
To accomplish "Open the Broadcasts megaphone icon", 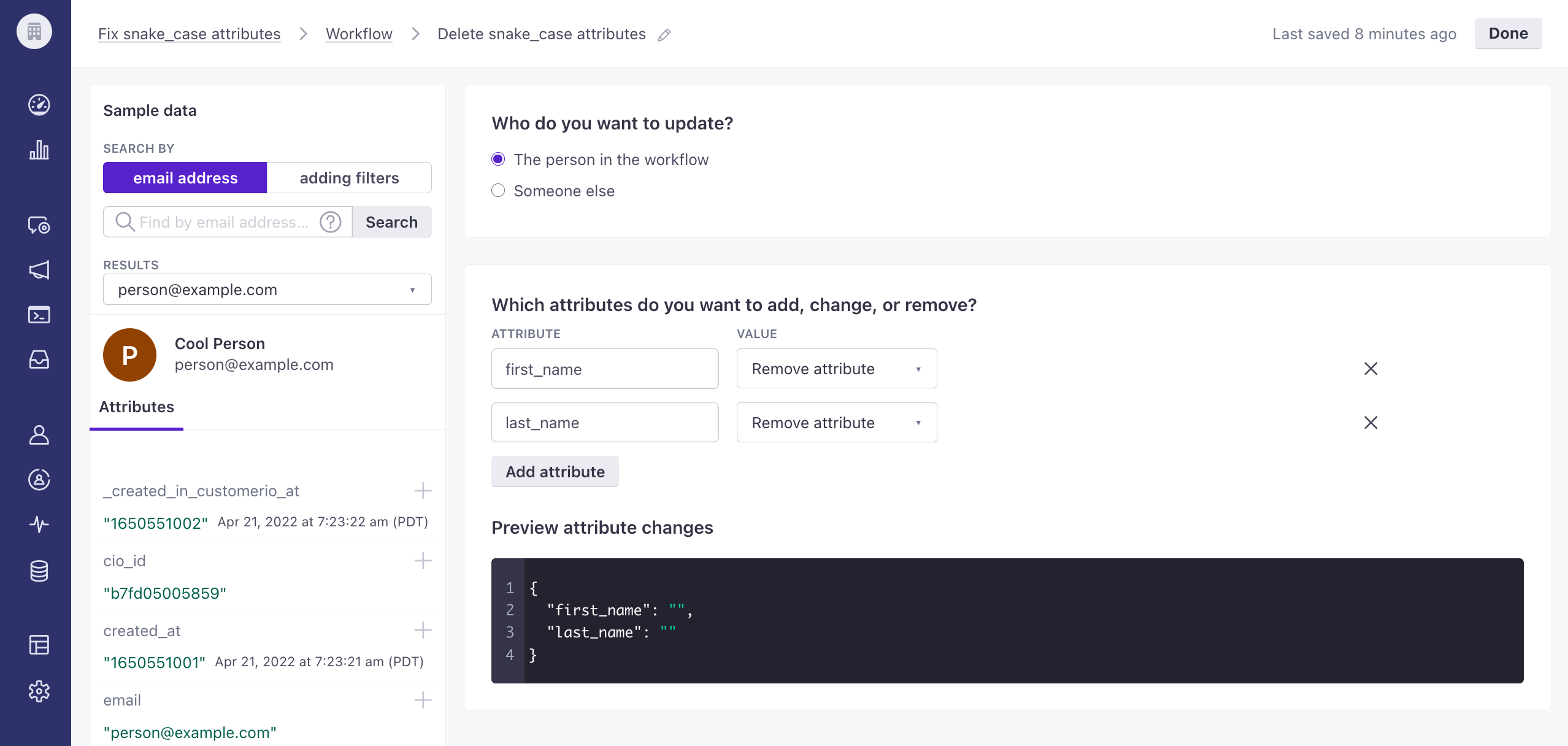I will [39, 270].
